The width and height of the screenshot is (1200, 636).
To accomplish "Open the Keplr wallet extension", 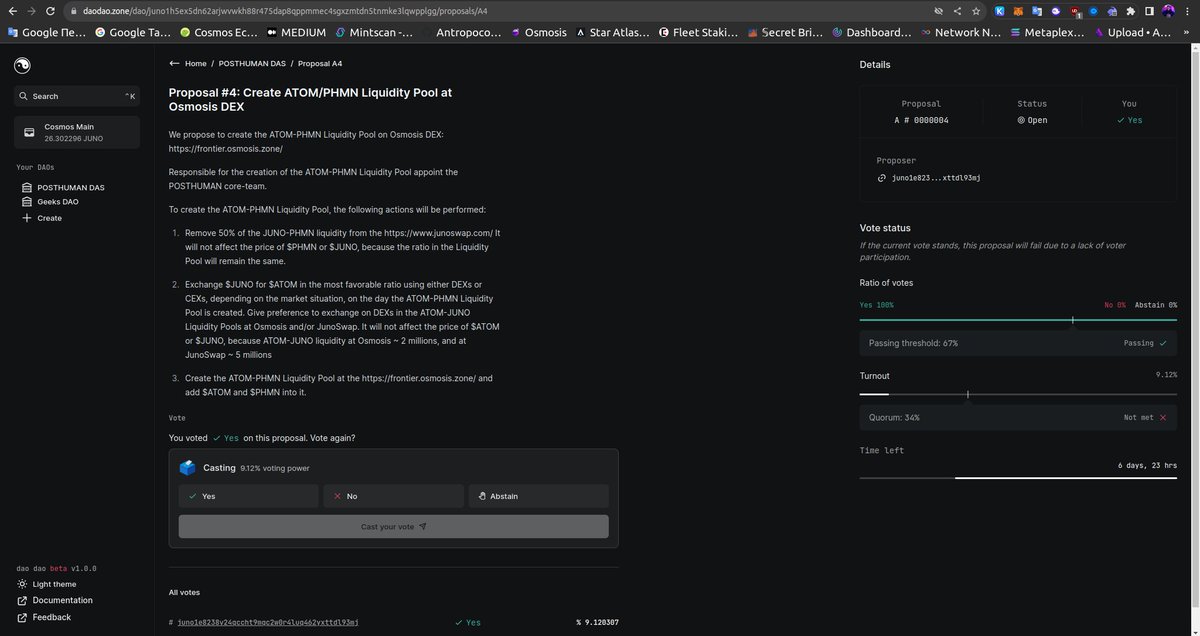I will pyautogui.click(x=999, y=11).
